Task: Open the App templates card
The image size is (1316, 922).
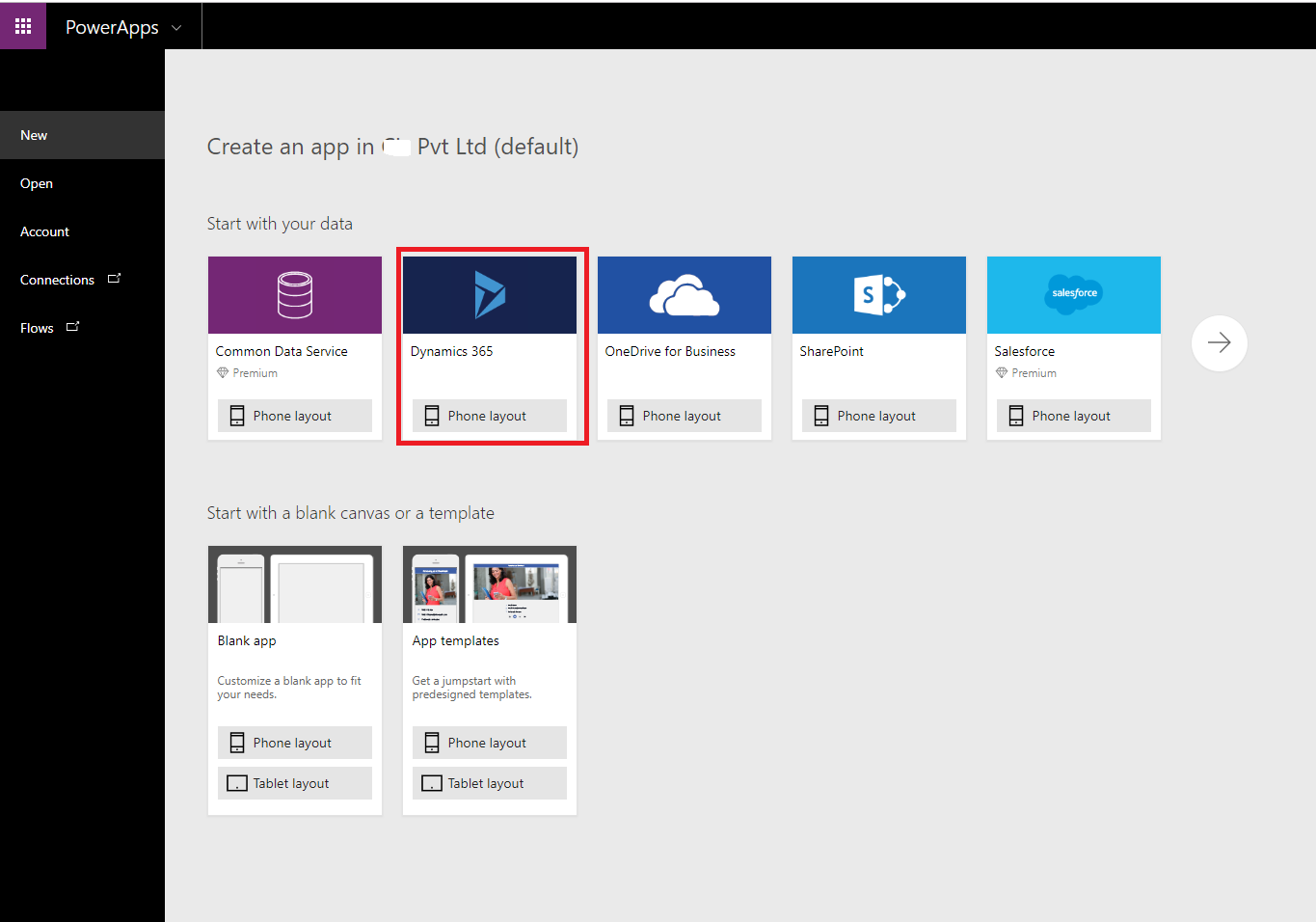Action: pyautogui.click(x=489, y=640)
